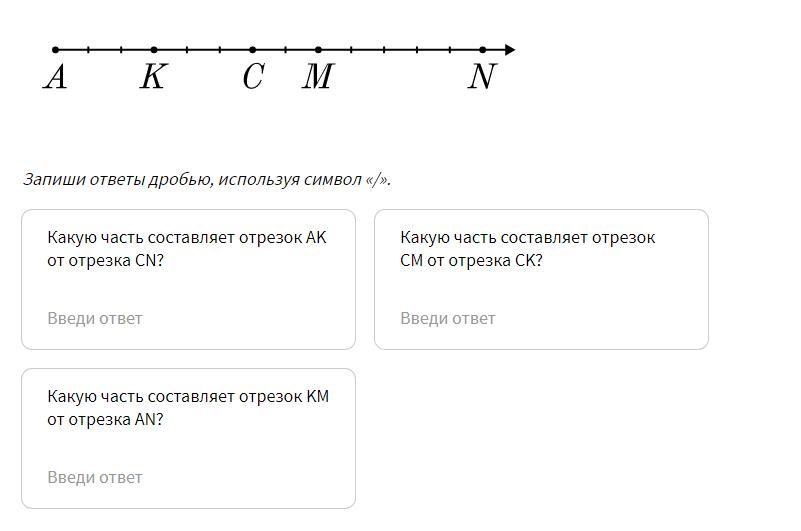Viewport: 801px width, 531px height.
Task: Click the letter label K below the line
Action: (x=152, y=77)
